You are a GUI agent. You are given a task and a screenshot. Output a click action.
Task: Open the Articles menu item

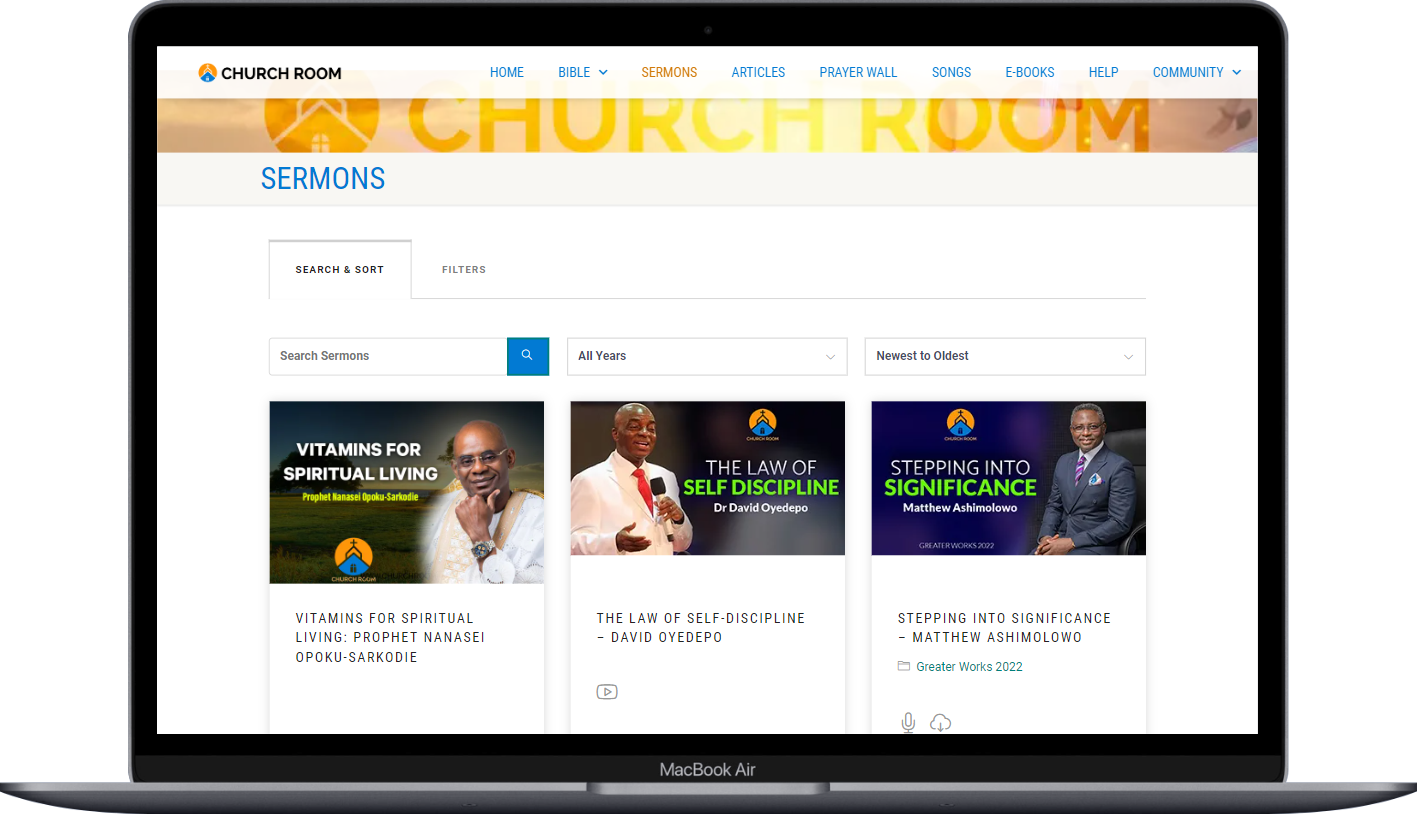(758, 72)
